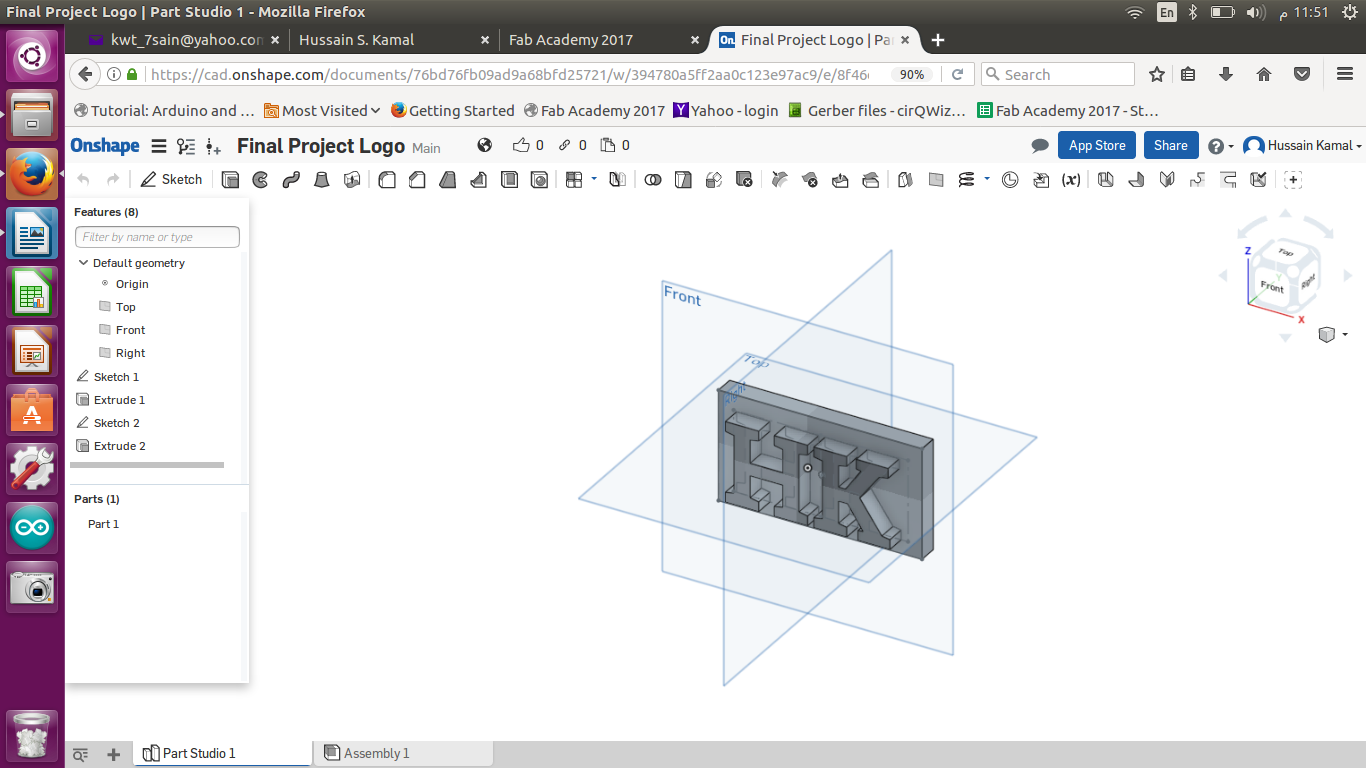Select the Sweep tool

[291, 180]
